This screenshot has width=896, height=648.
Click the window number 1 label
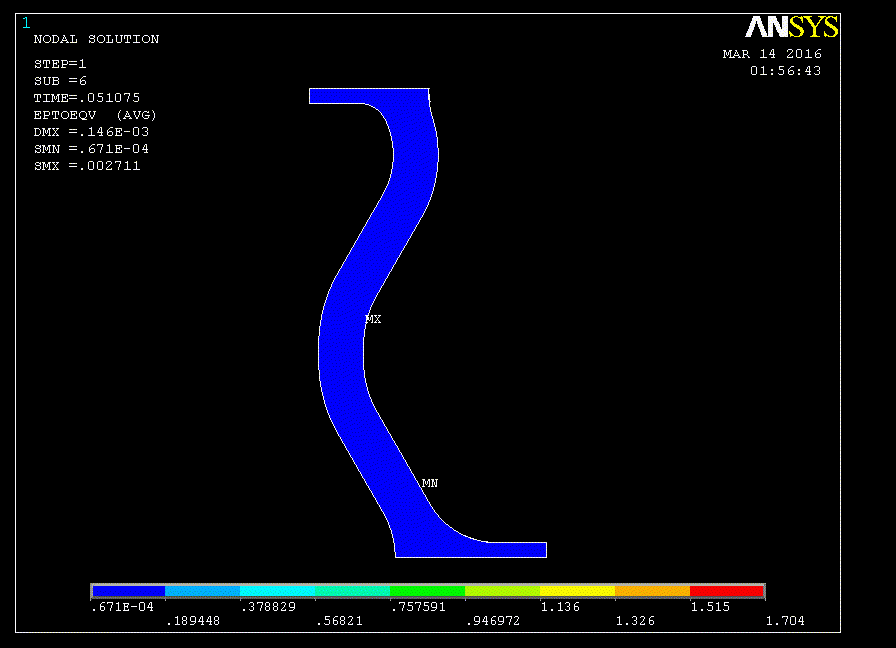[x=26, y=23]
